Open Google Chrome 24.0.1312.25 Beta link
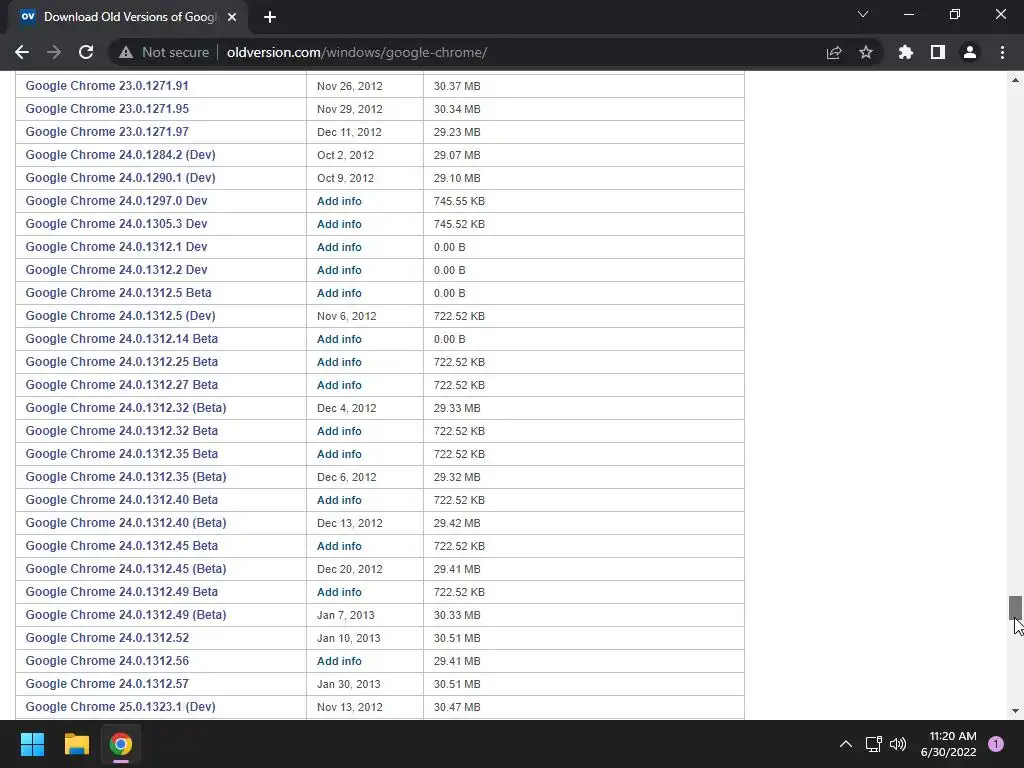Image resolution: width=1024 pixels, height=768 pixels. point(121,362)
